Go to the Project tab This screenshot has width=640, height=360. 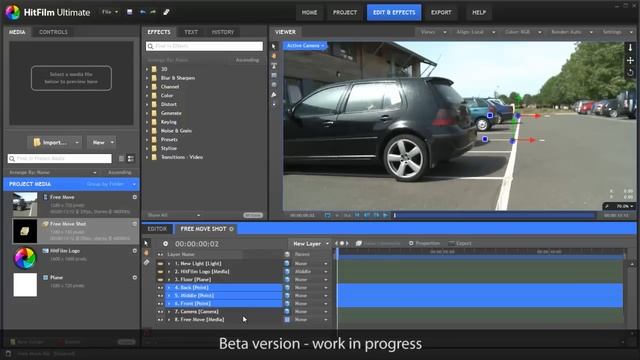click(345, 13)
